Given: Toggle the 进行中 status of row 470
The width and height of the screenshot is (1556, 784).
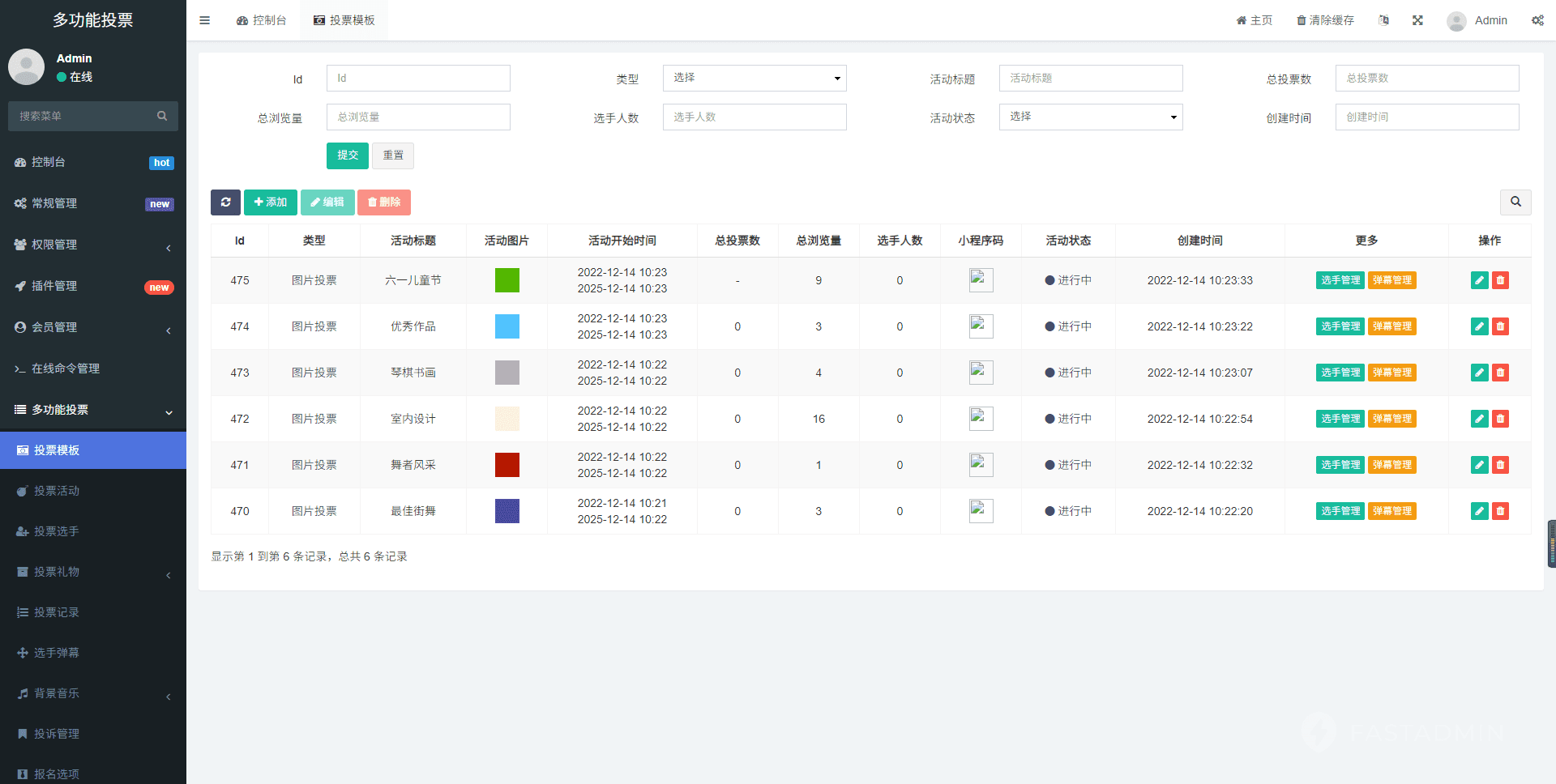Looking at the screenshot, I should pos(1067,511).
